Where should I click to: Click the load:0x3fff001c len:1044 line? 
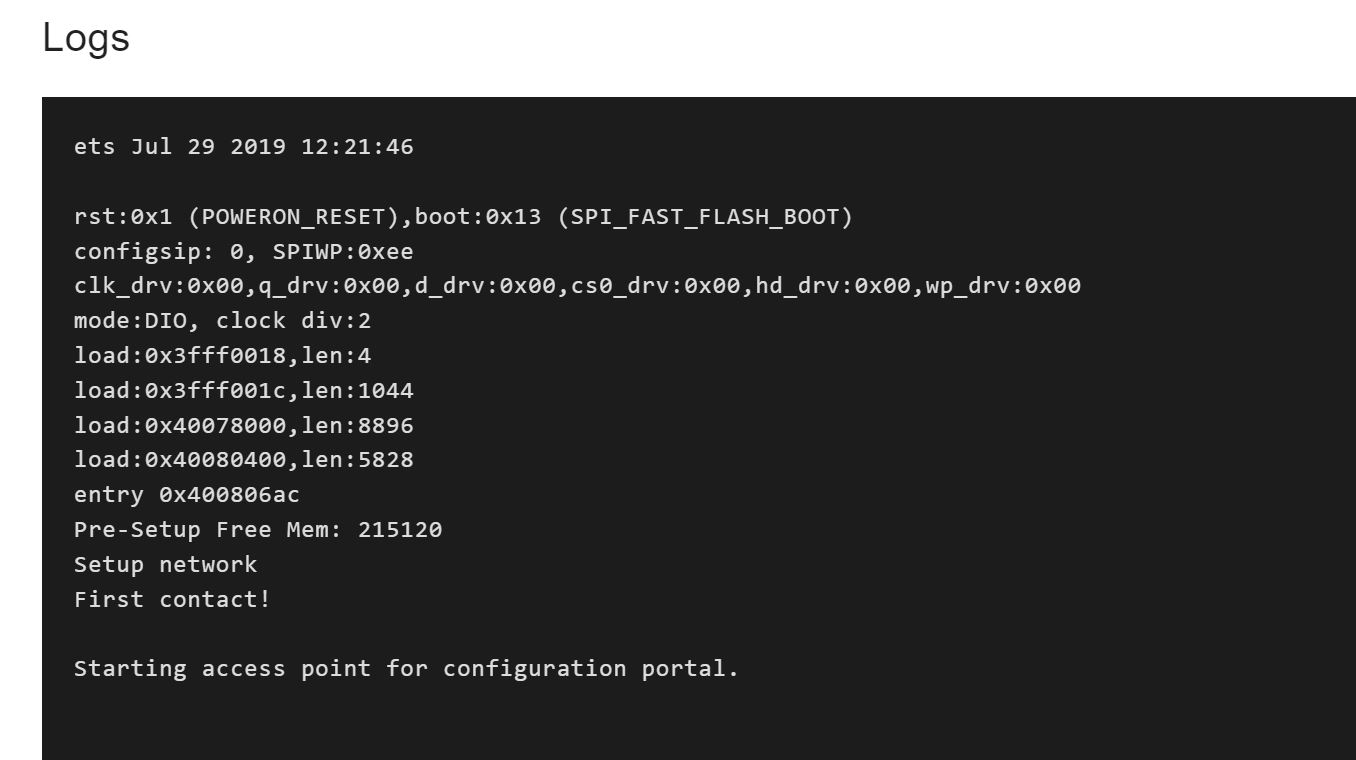click(243, 390)
